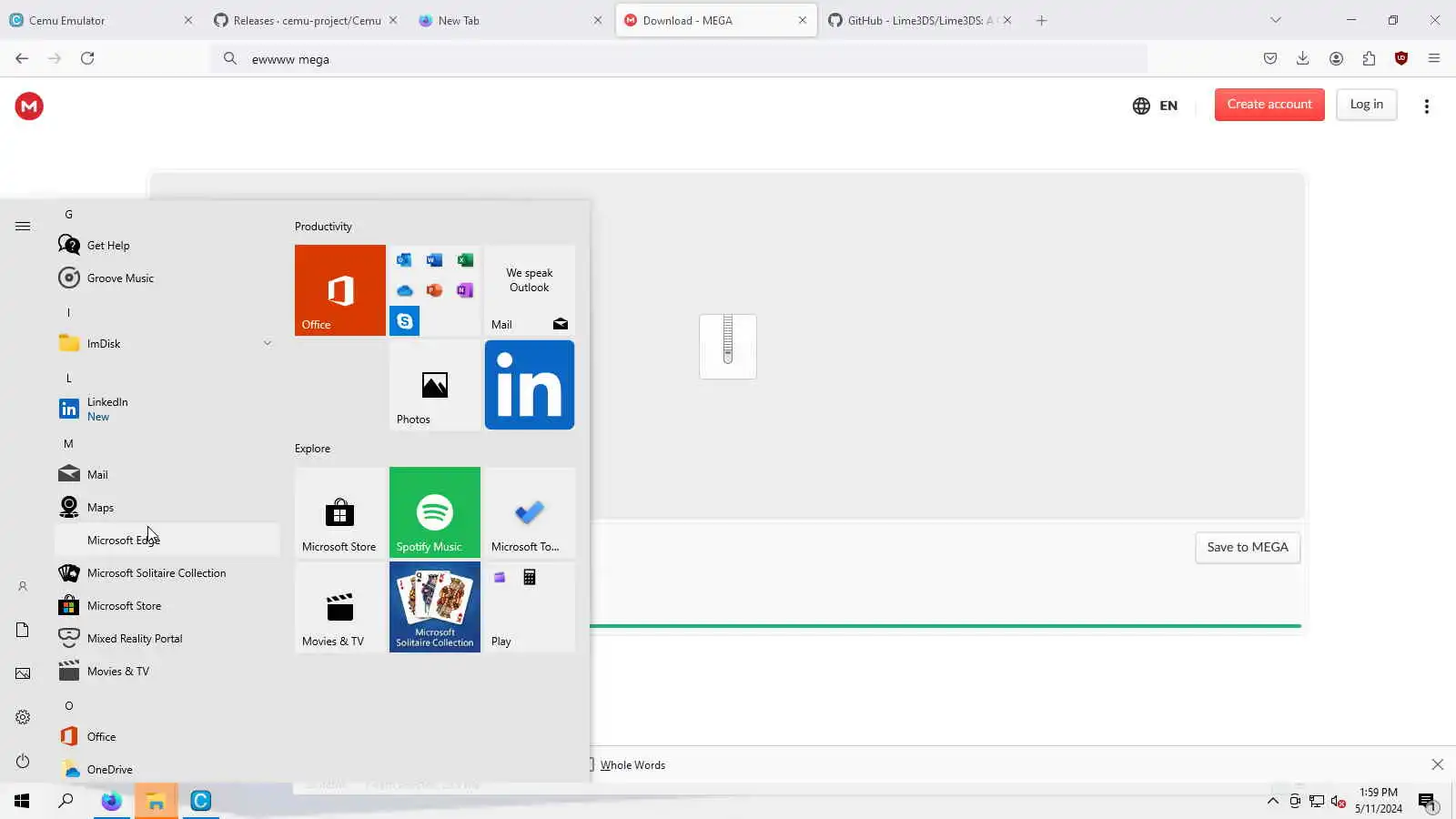Open the Firefox extensions panel
Screen dimensions: 1456x819
pyautogui.click(x=1369, y=58)
